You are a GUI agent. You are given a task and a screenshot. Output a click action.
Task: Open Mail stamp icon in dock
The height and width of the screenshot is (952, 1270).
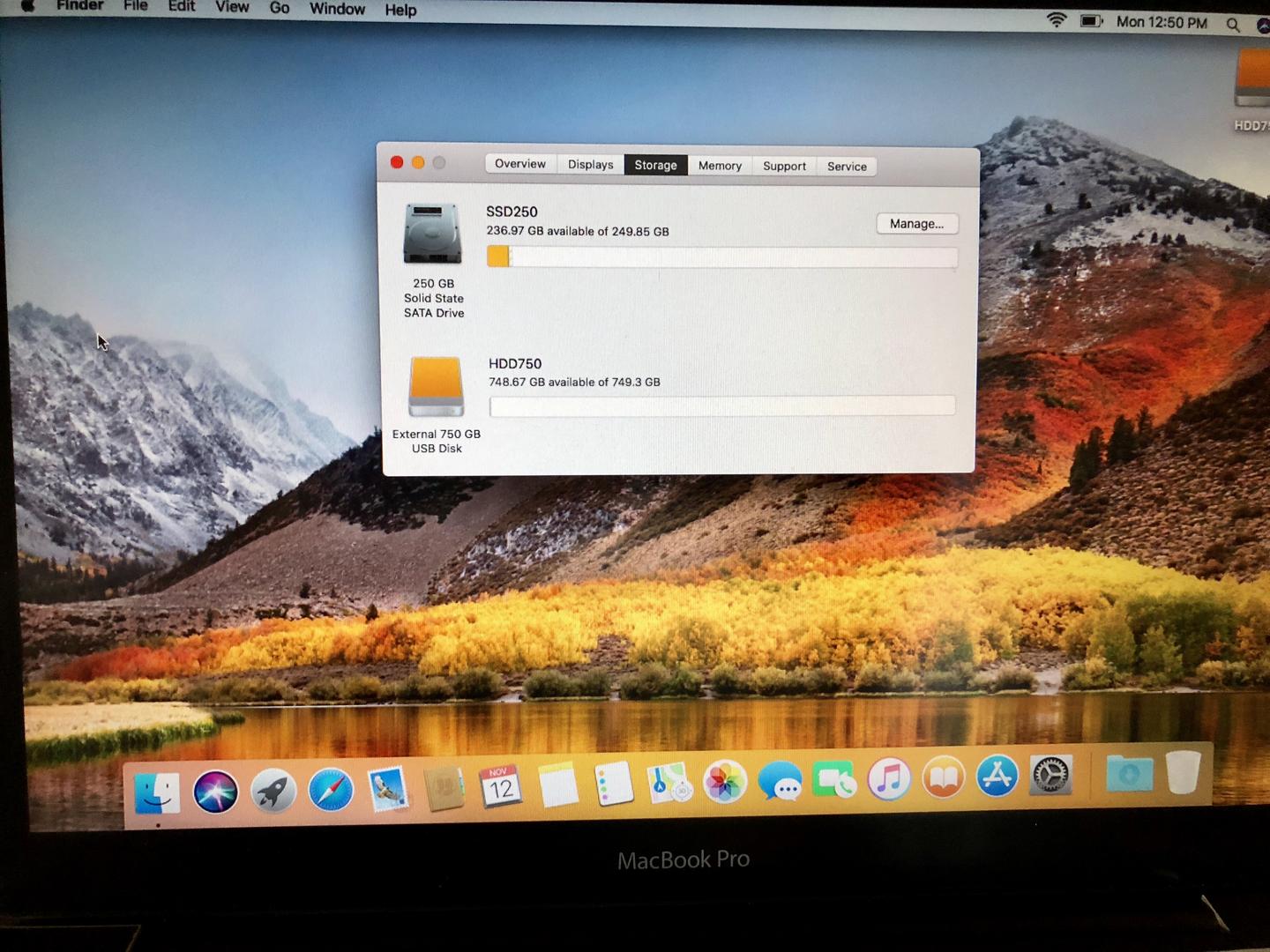coord(388,789)
